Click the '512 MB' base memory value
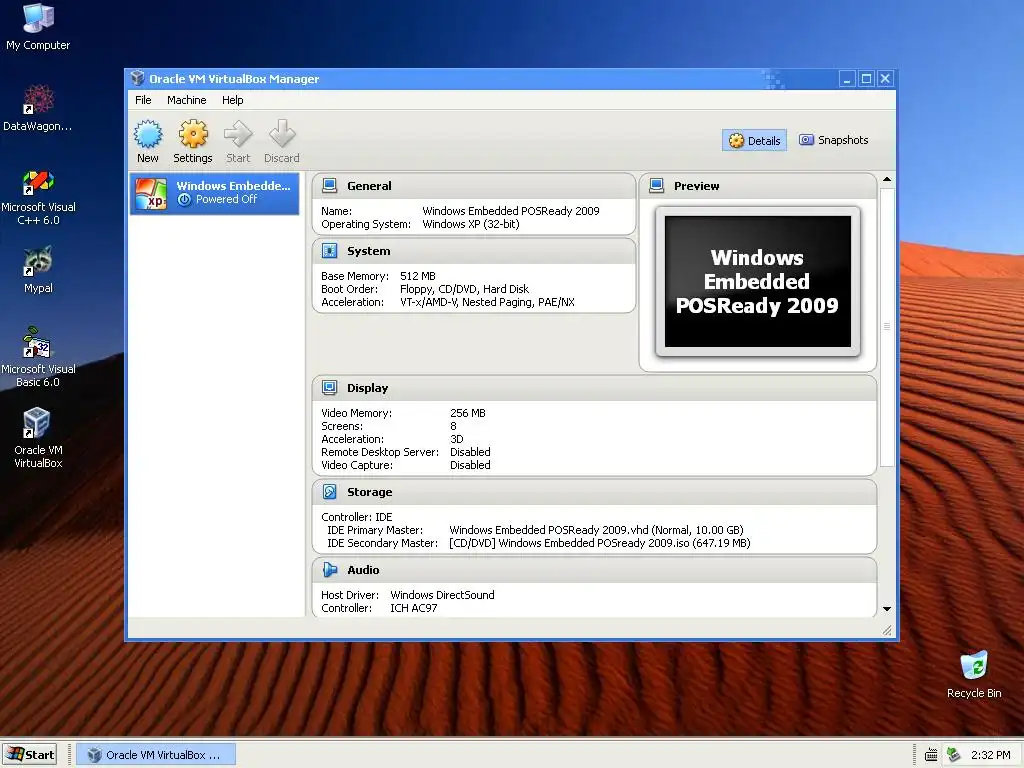Screen dimensions: 1024x768 (x=417, y=276)
